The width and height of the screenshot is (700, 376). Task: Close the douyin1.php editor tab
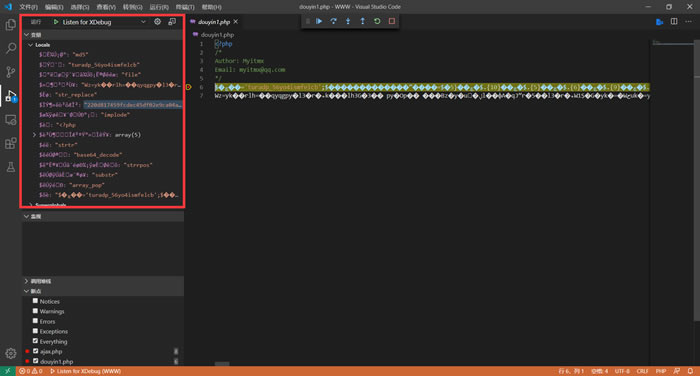tap(236, 21)
